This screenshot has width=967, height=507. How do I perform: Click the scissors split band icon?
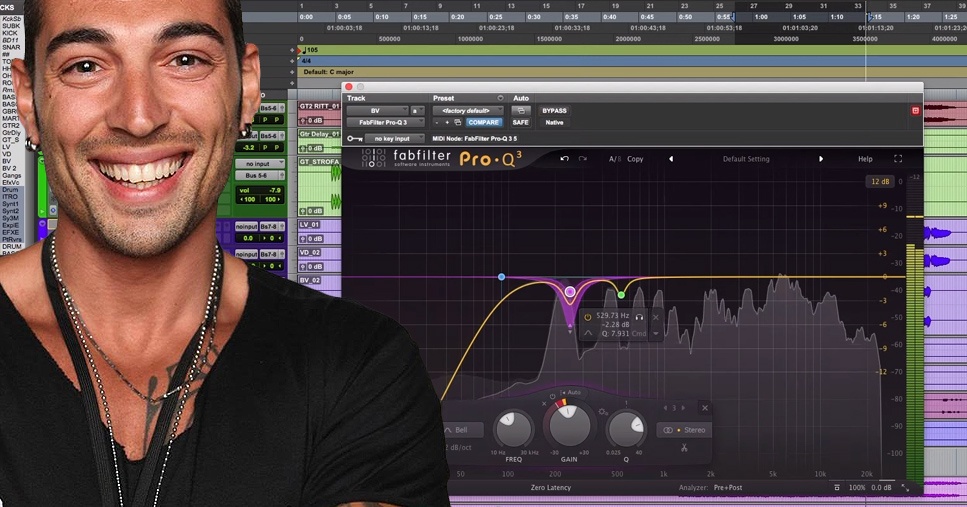click(684, 447)
